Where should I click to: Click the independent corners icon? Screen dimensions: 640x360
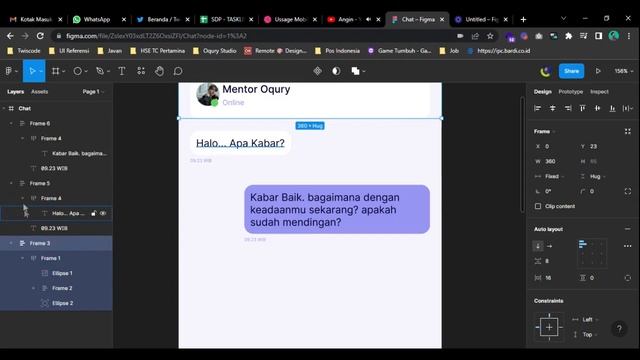click(x=628, y=191)
